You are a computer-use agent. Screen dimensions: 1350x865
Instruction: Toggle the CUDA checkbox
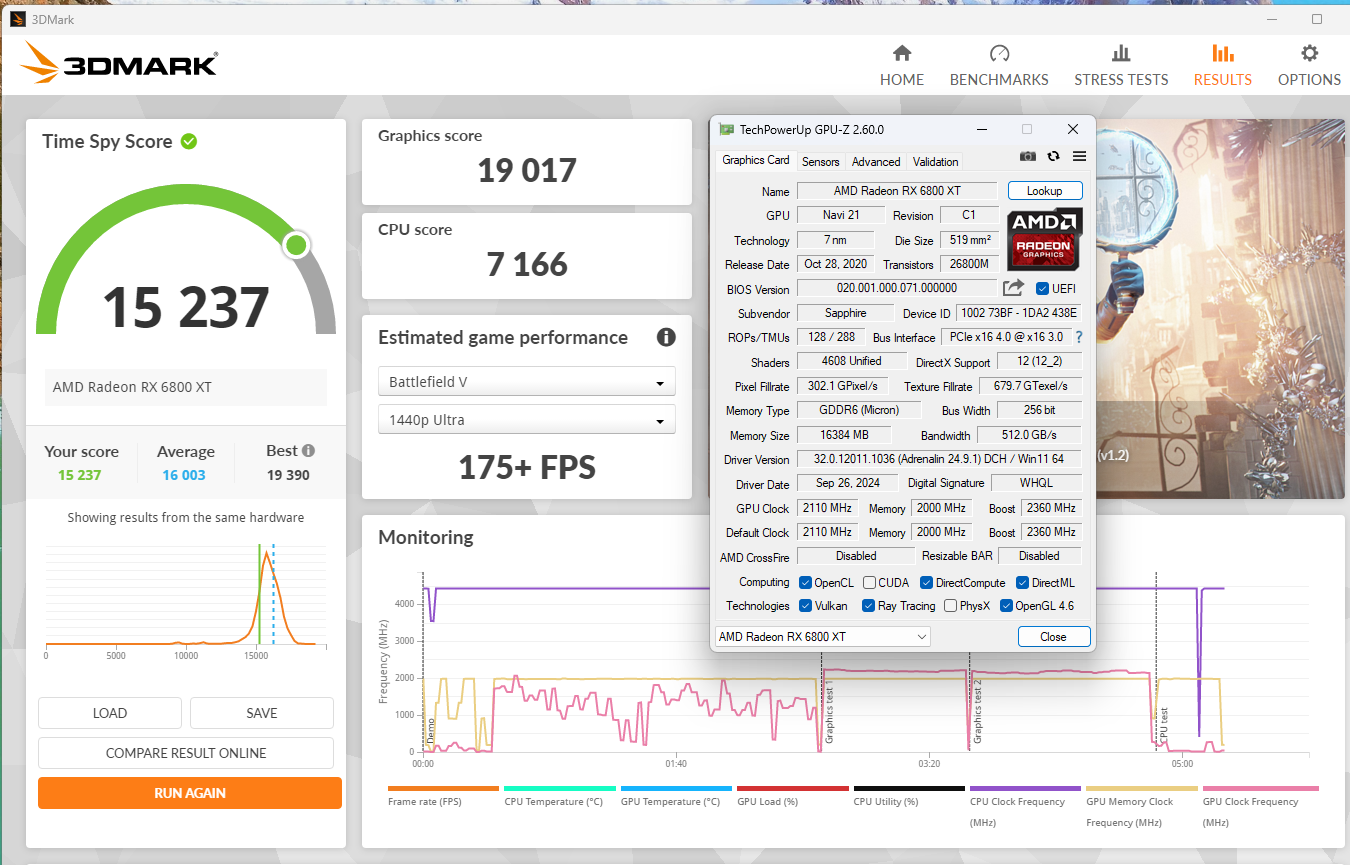tap(870, 582)
